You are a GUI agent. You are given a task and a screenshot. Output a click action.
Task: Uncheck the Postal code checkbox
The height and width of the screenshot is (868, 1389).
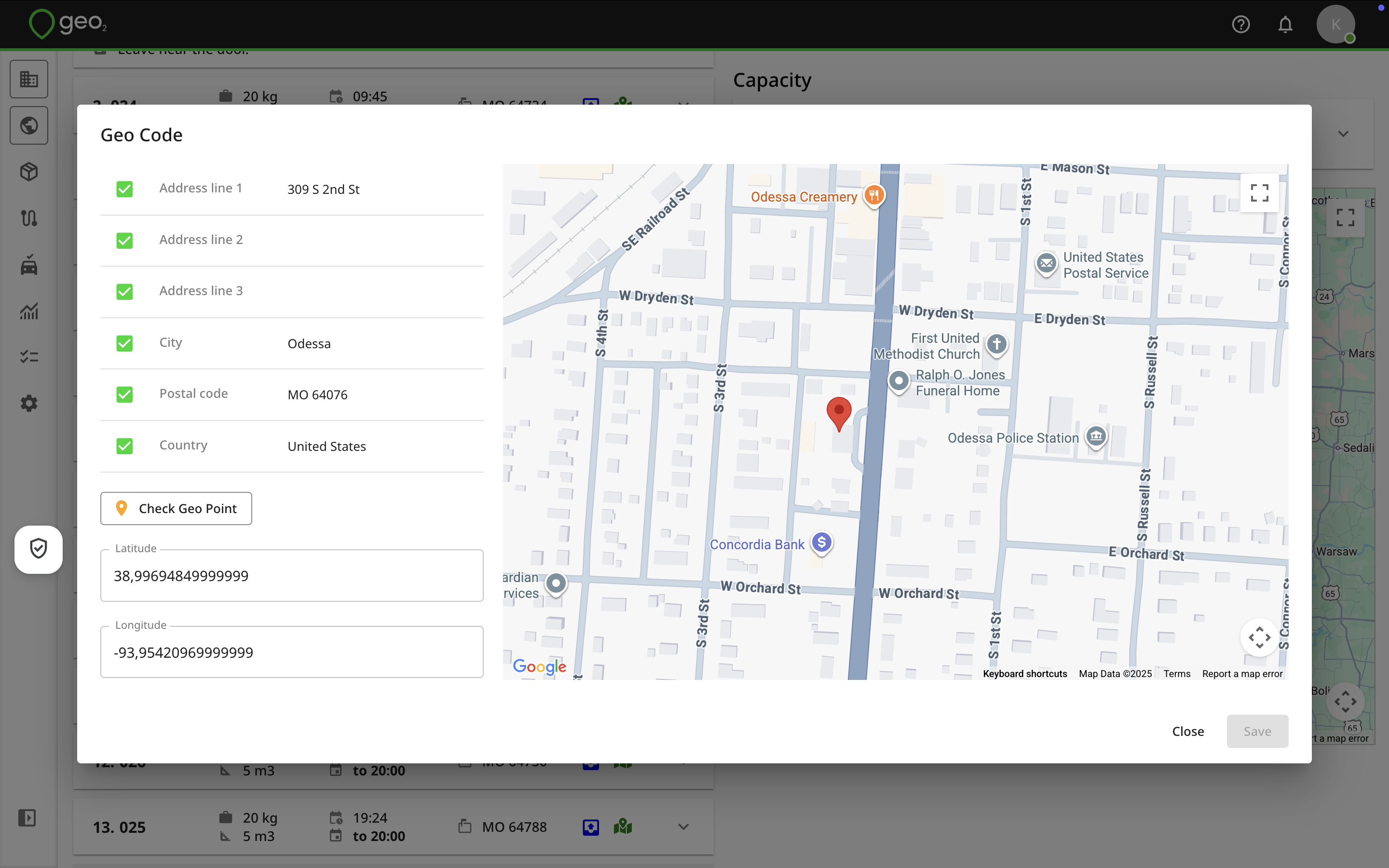124,394
